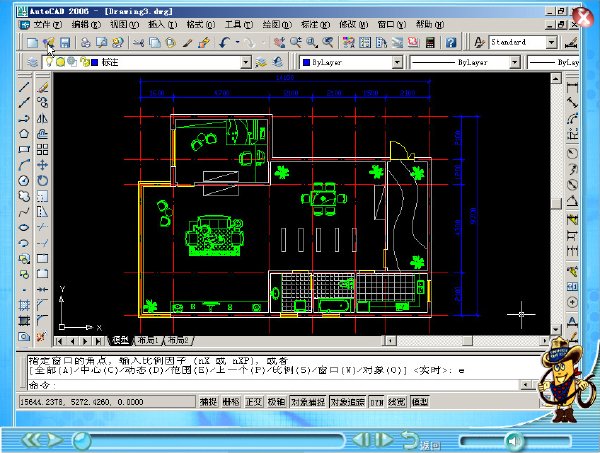
Task: Open the undo history dropdown arrow
Action: pyautogui.click(x=238, y=42)
